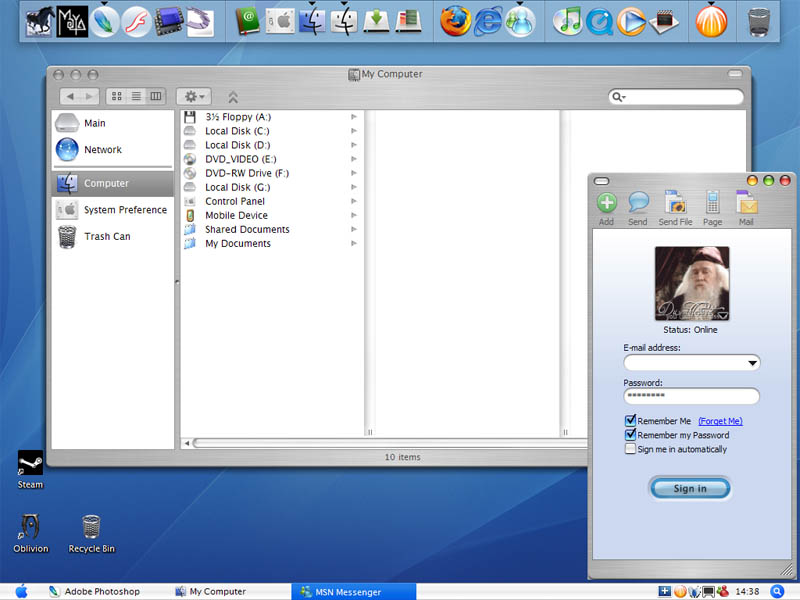
Task: Switch to icon view in My Computer
Action: 117,96
